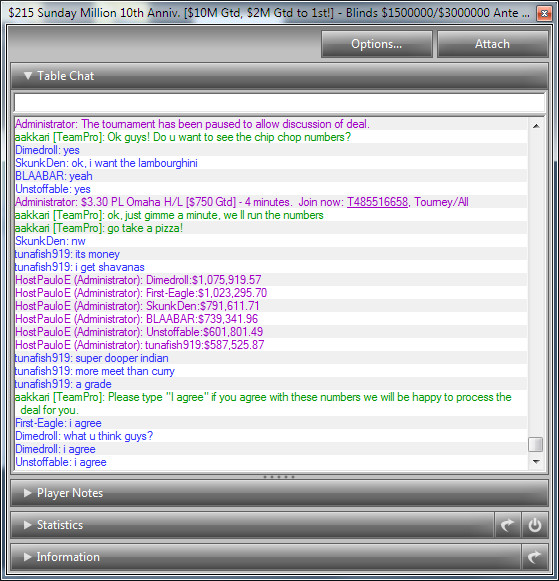This screenshot has width=559, height=581.
Task: Click the Information pop-out arrow icon
Action: [535, 557]
